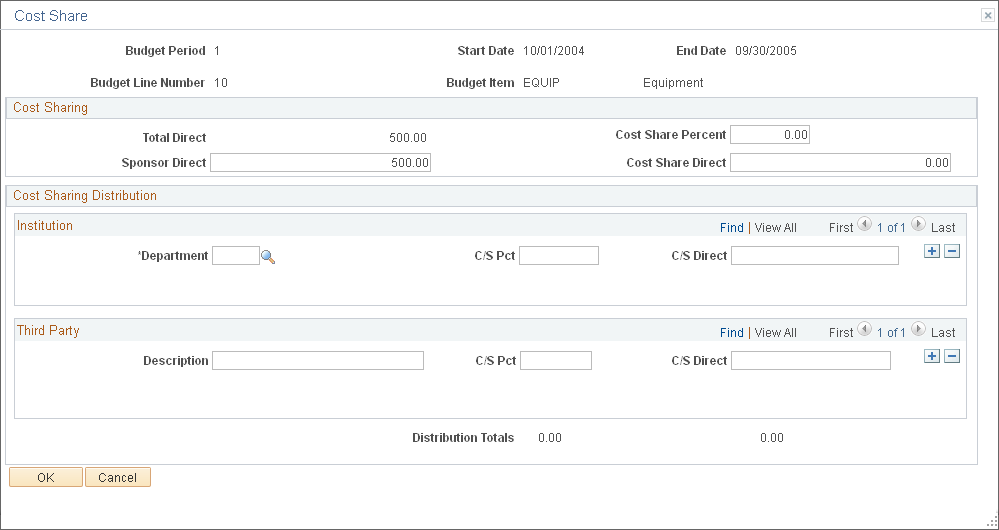Click Third Party '1 of 1' row counter

(x=891, y=333)
